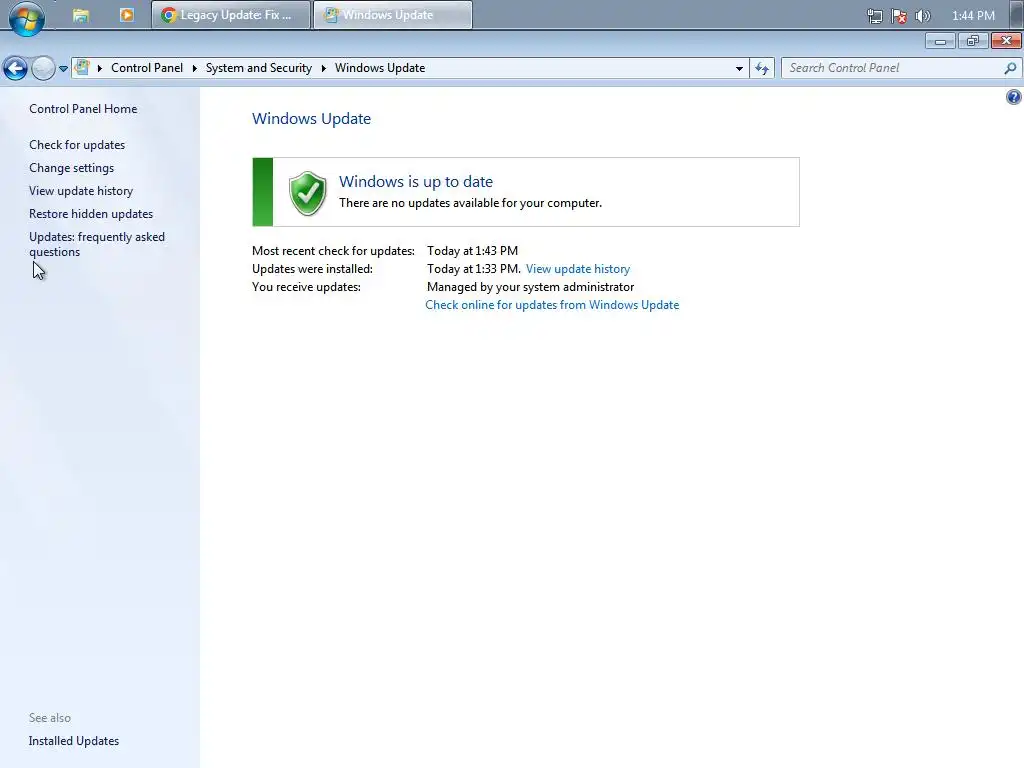The width and height of the screenshot is (1024, 768).
Task: Click the Windows Update breadcrumb
Action: (x=379, y=68)
